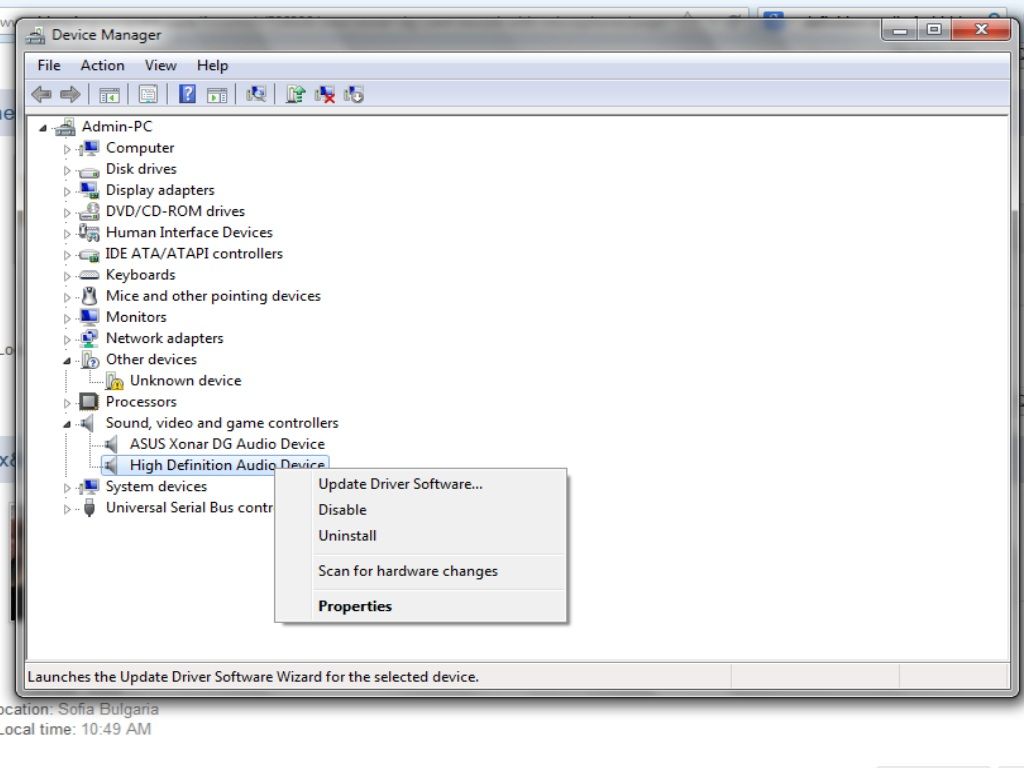Toggle the Show/Hide Console Tree toolbar icon

109,95
